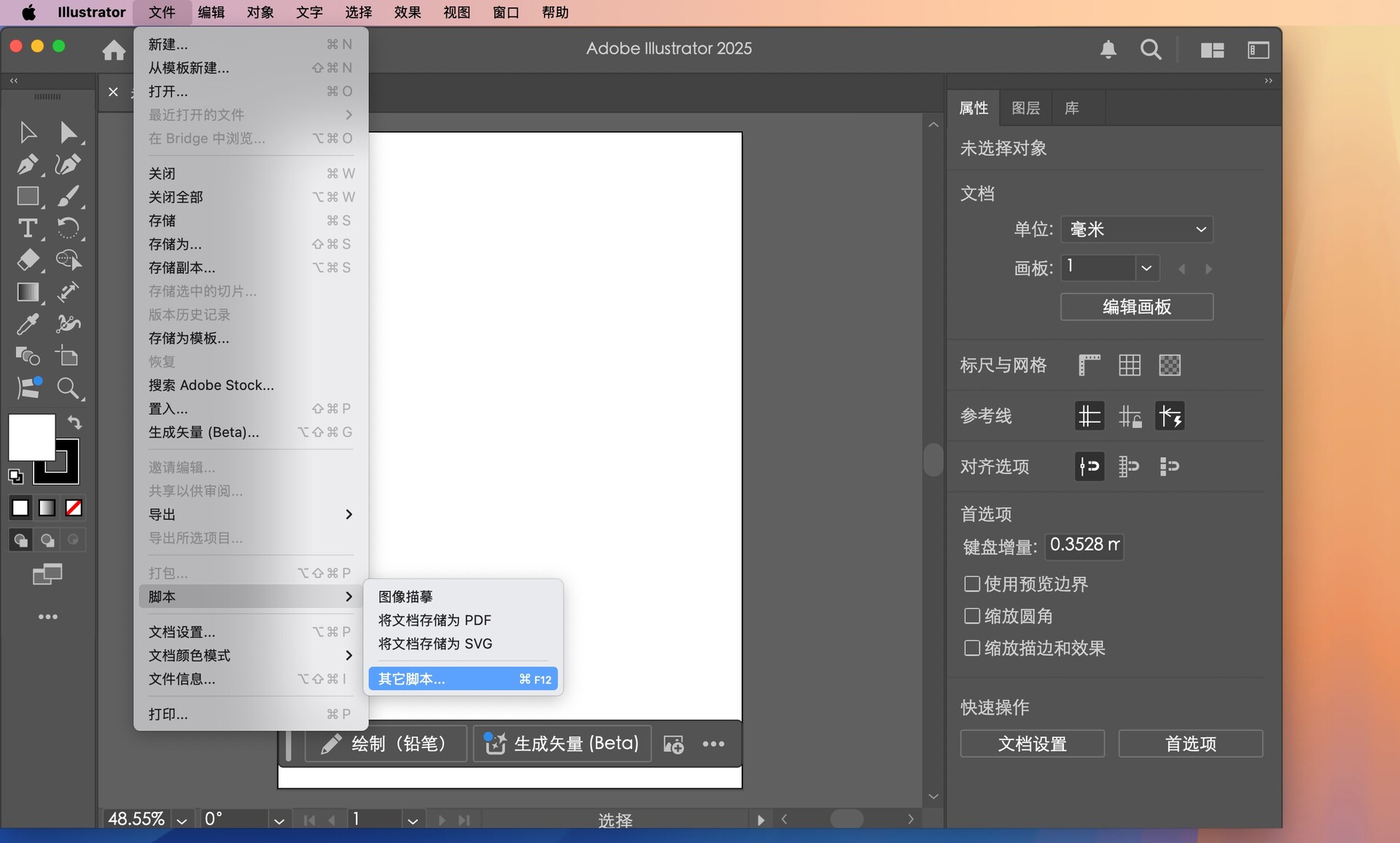
Task: Click the 编辑画板 button
Action: click(x=1136, y=307)
